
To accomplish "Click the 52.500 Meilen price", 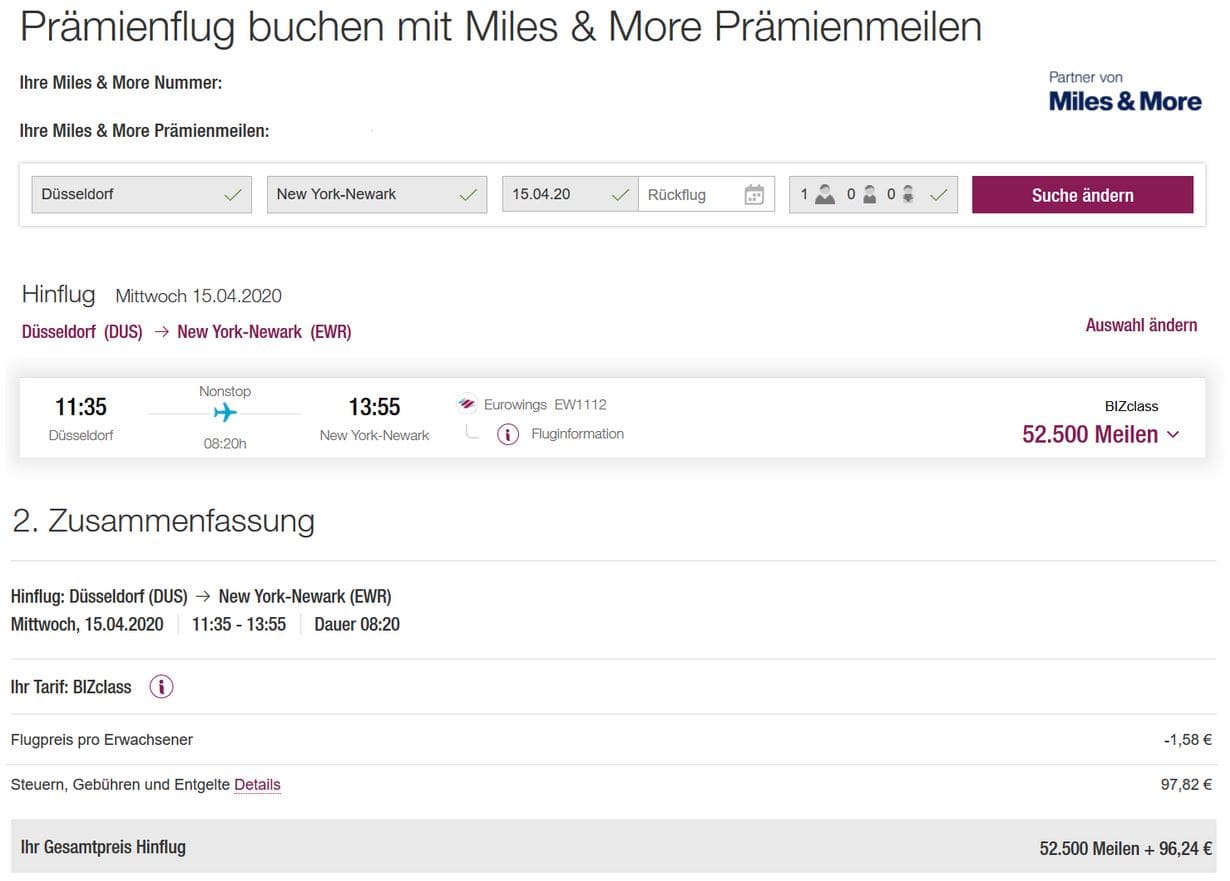I will click(1090, 434).
